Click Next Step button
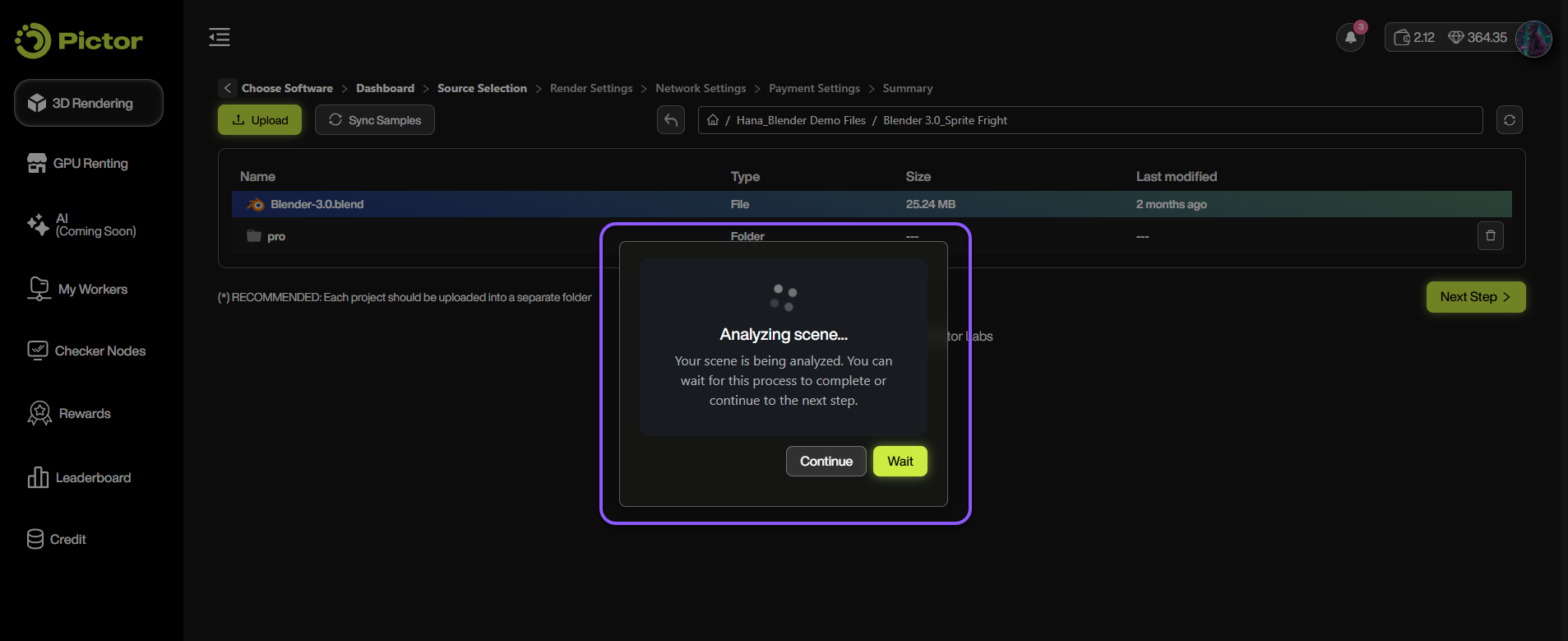 [x=1475, y=297]
